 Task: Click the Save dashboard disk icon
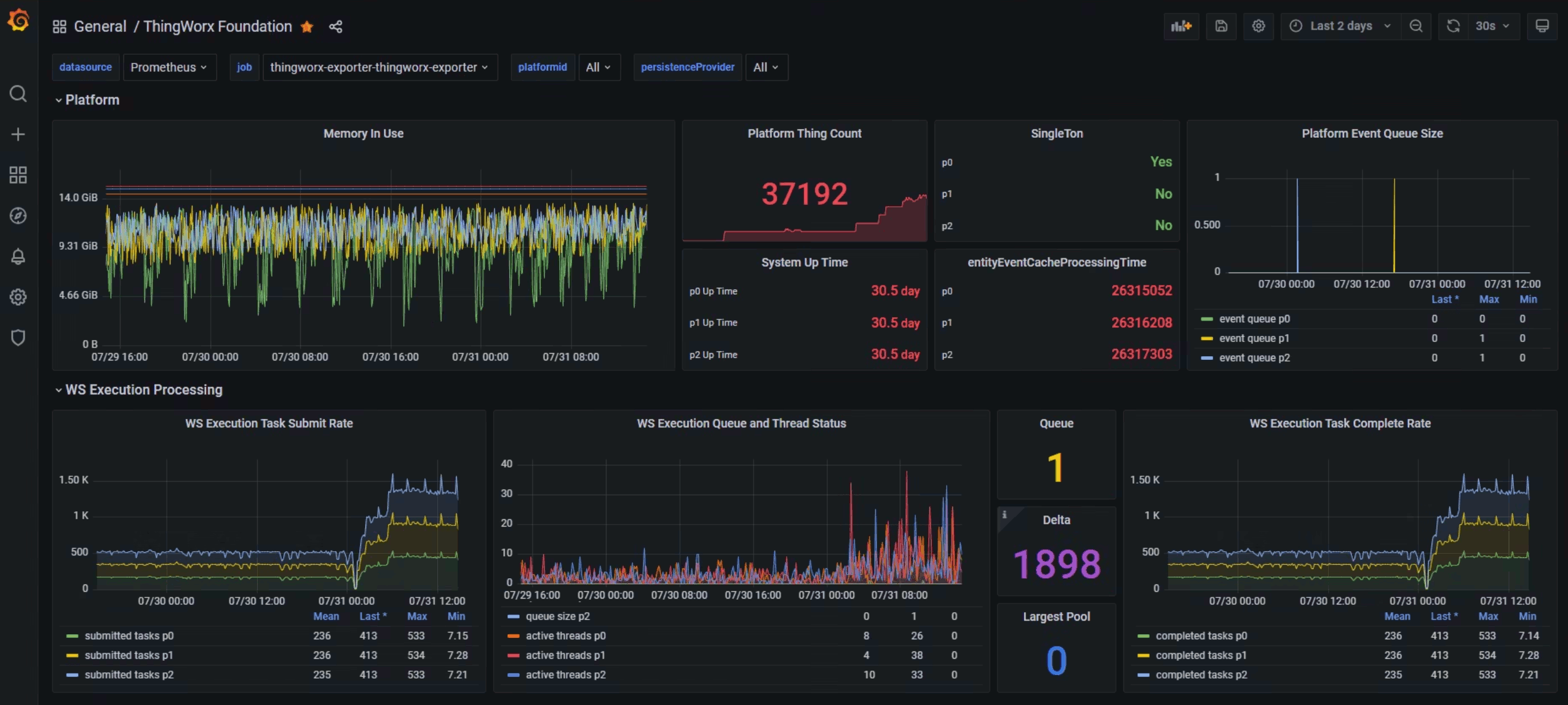[1221, 26]
